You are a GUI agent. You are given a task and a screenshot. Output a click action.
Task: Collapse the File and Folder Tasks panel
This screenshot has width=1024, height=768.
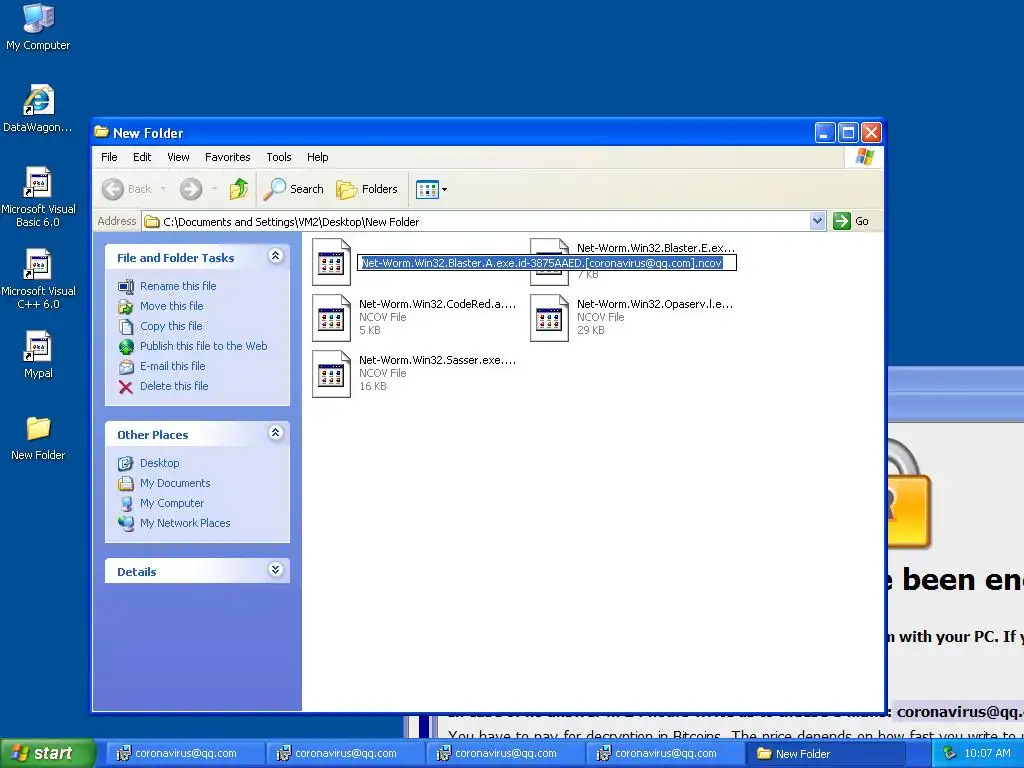276,256
